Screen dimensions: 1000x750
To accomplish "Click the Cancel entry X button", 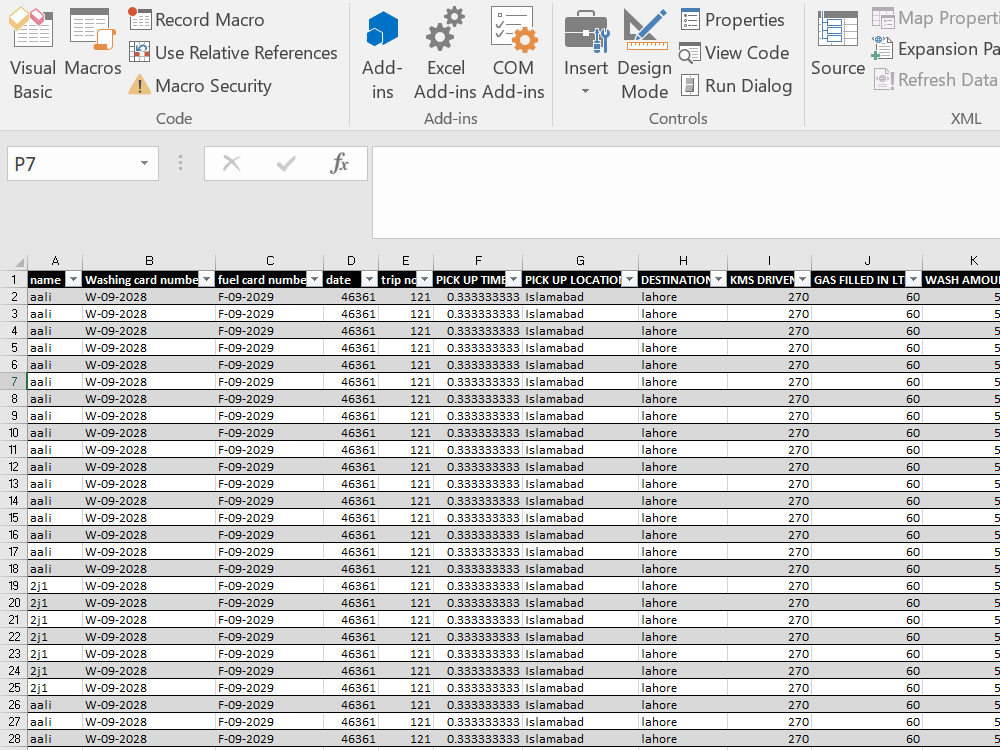I will [x=232, y=164].
